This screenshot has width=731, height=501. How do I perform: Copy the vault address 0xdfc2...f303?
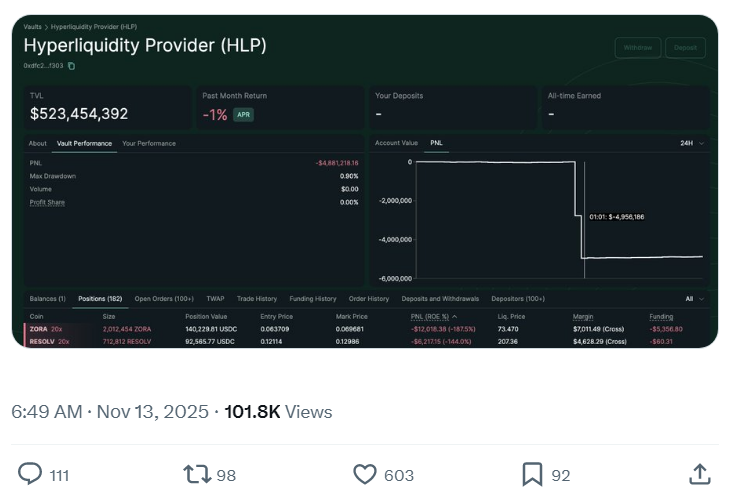[72, 66]
